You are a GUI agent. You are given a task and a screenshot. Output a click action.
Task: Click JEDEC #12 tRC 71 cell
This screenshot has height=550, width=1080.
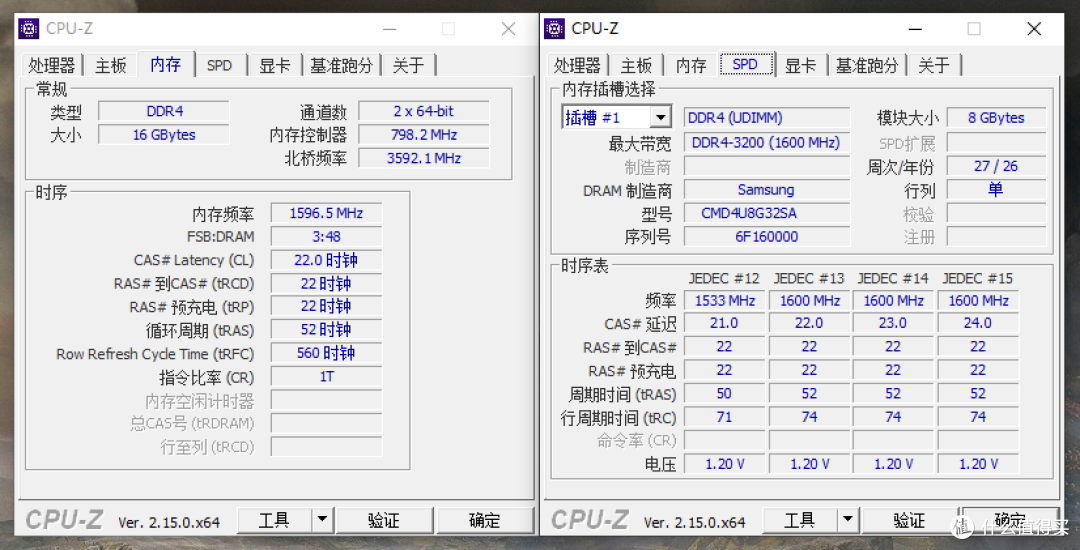click(725, 417)
